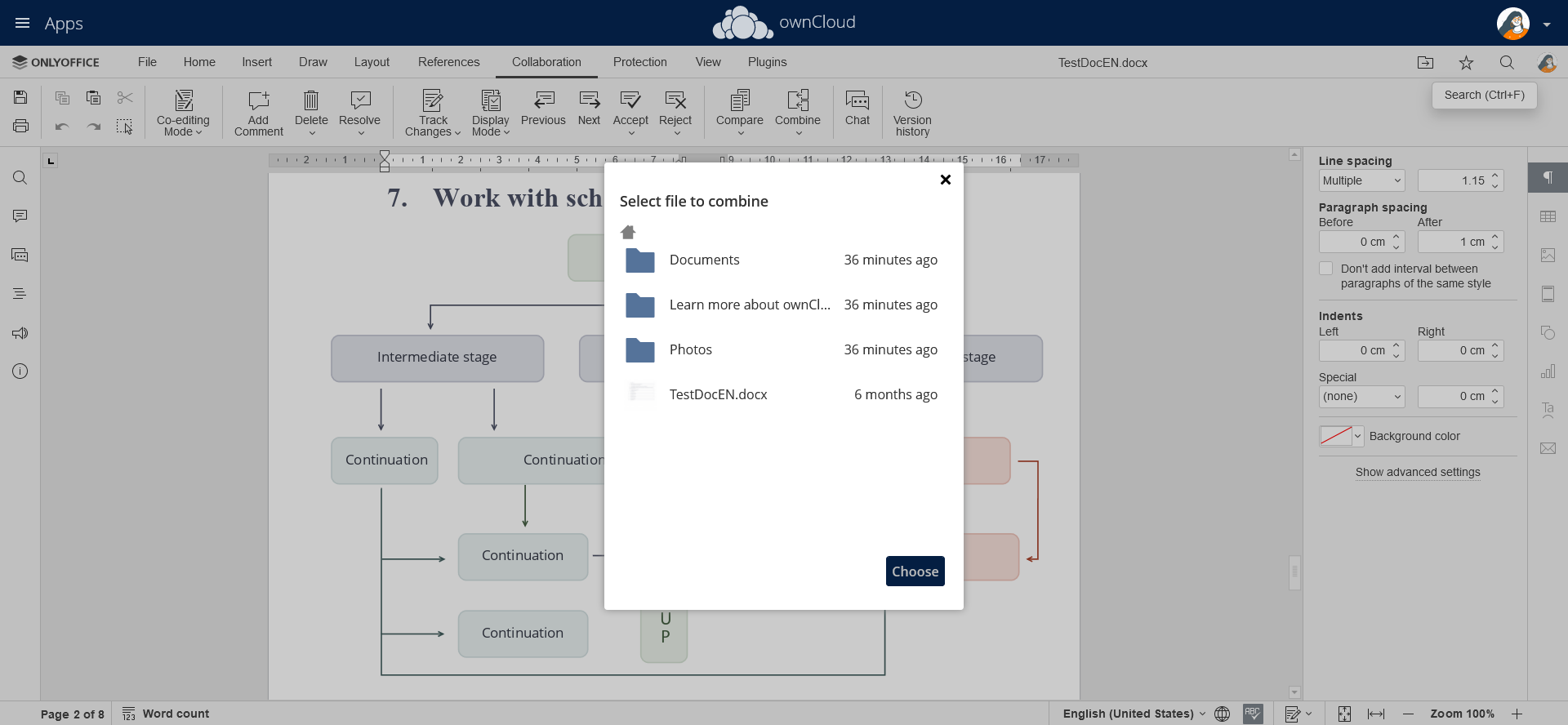Open the Chat panel icon
Screen dimensions: 1568x725
pos(857,100)
